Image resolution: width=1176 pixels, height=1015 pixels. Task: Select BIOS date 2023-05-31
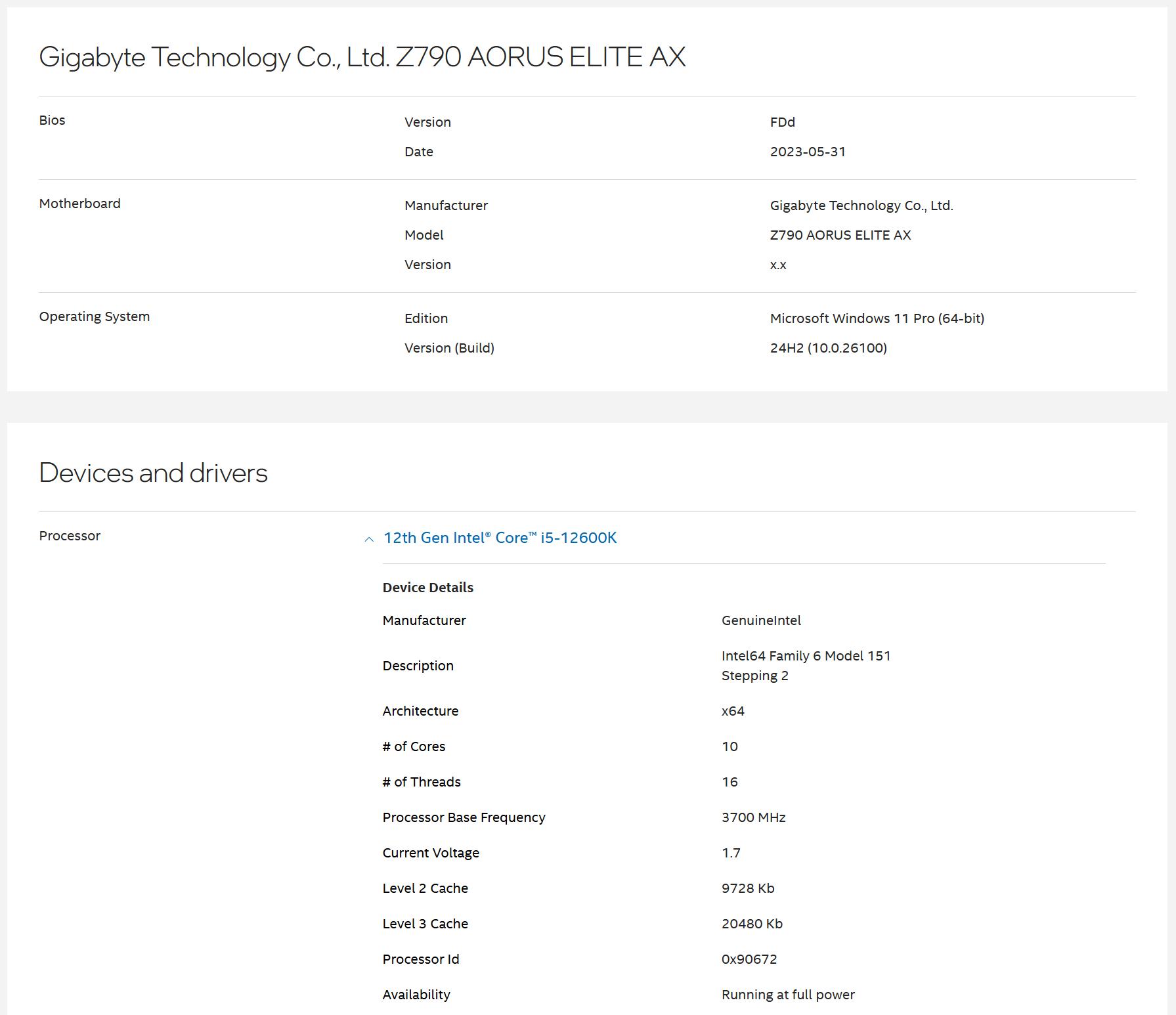[808, 152]
